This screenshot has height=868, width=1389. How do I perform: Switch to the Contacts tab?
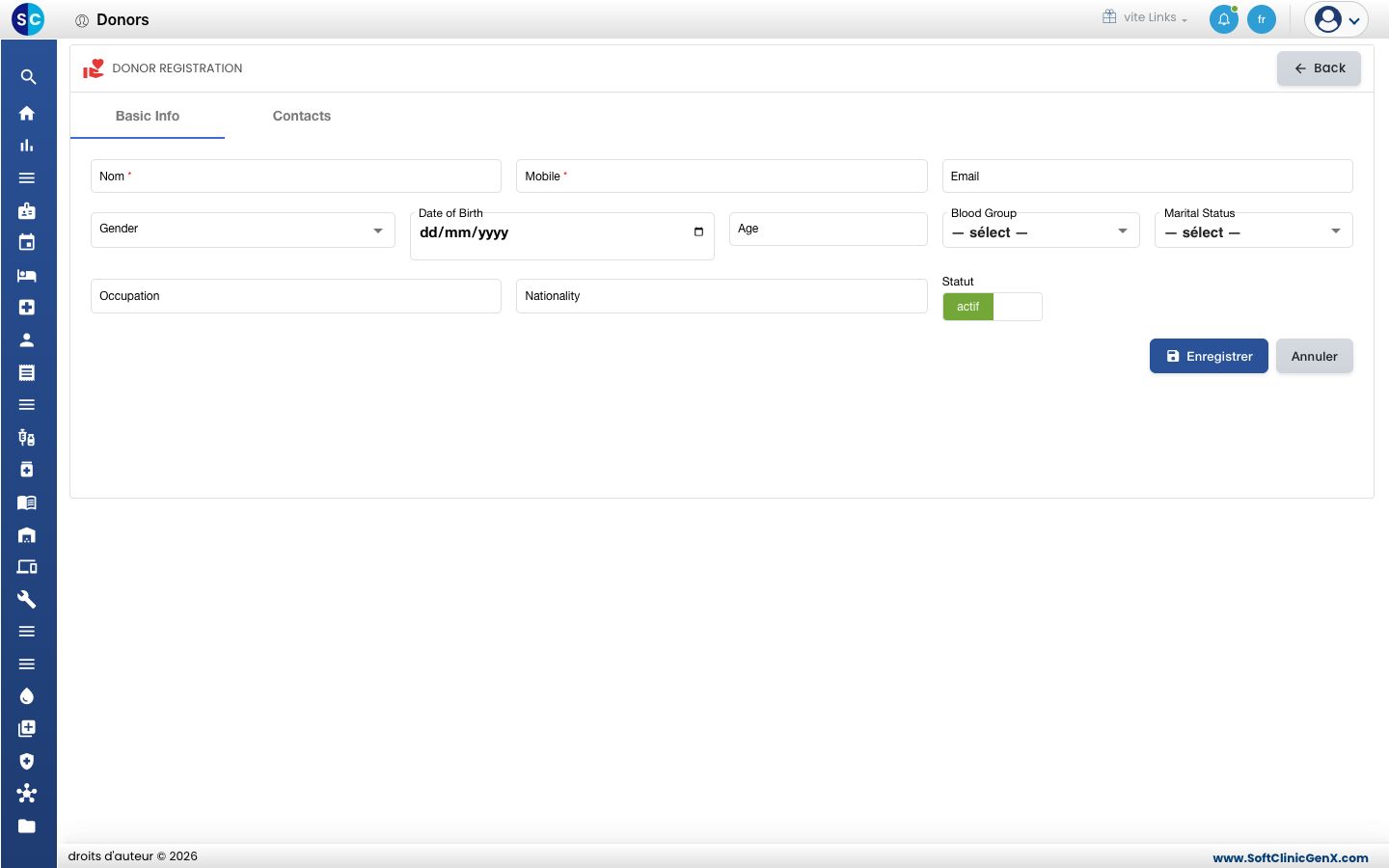302,116
